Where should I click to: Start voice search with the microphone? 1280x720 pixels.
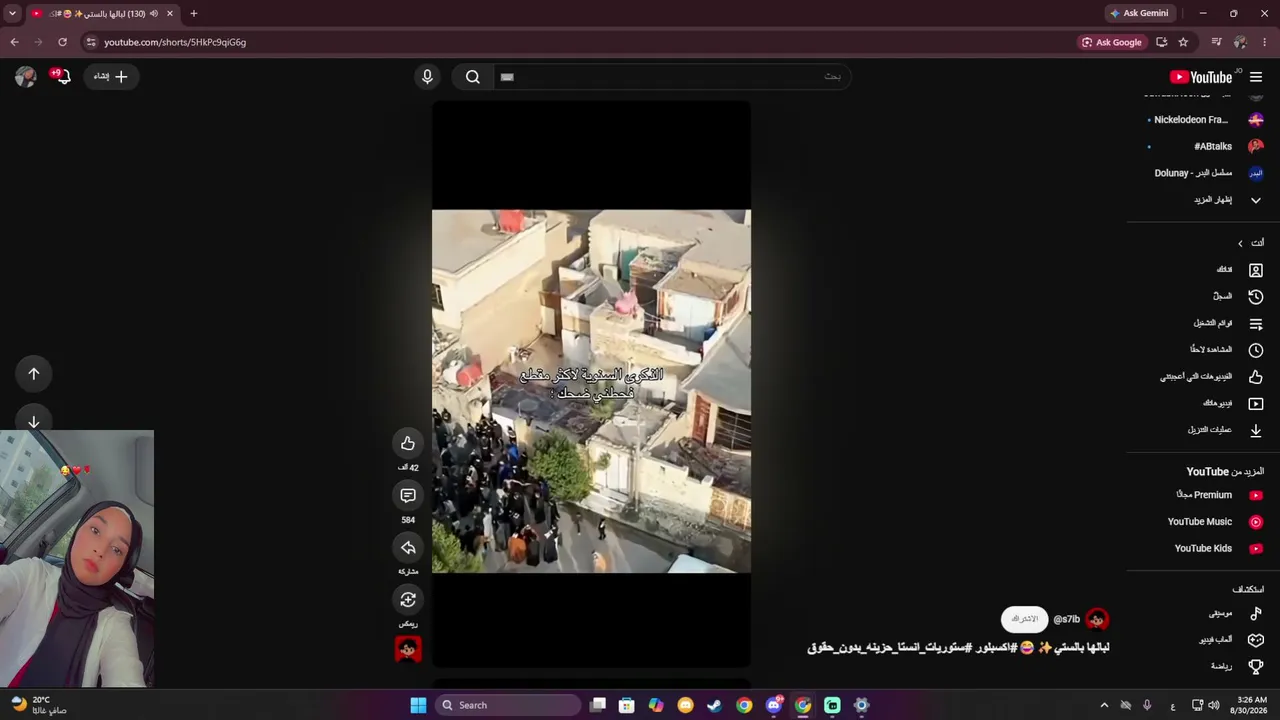pos(427,77)
